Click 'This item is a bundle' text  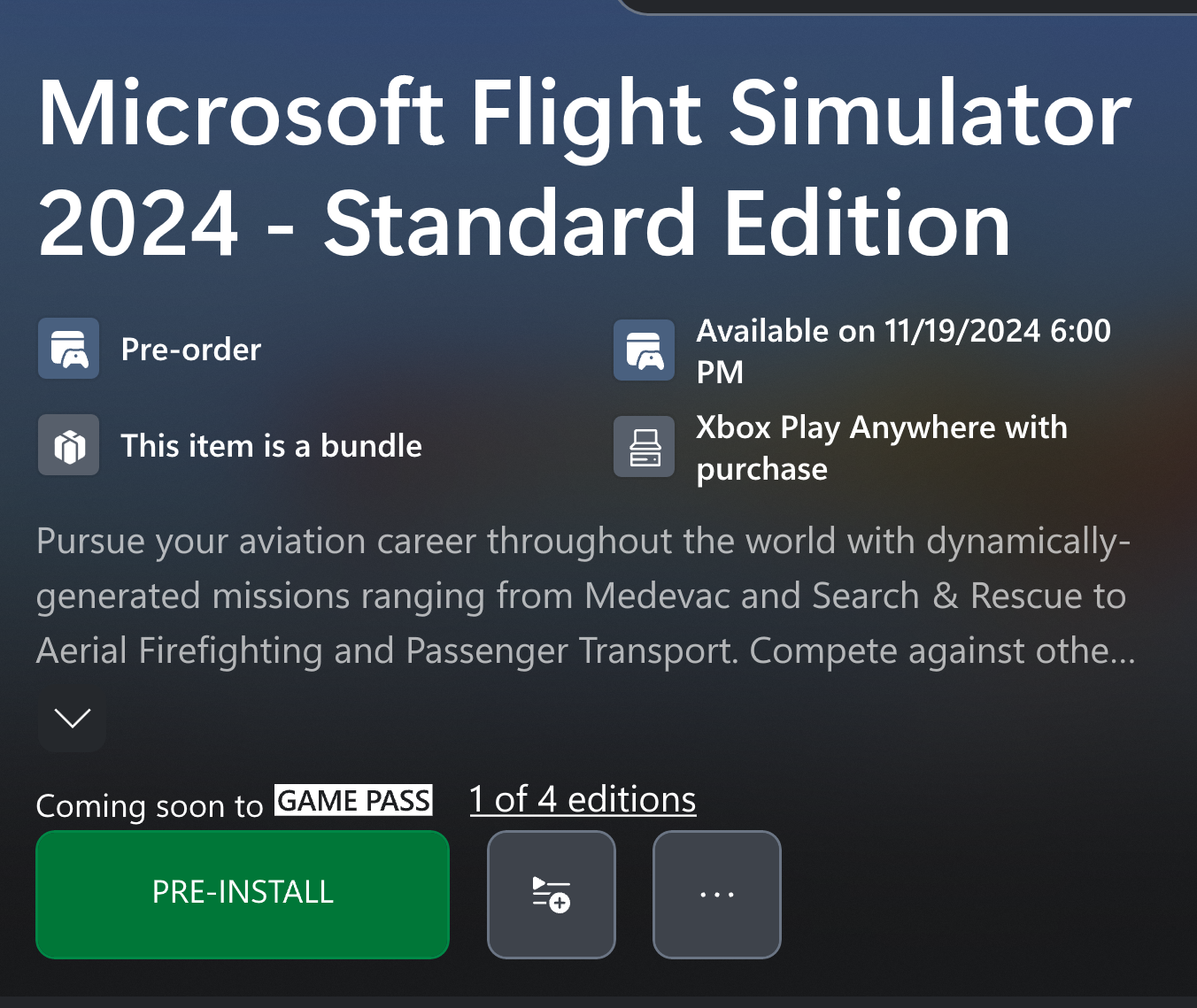click(x=271, y=446)
